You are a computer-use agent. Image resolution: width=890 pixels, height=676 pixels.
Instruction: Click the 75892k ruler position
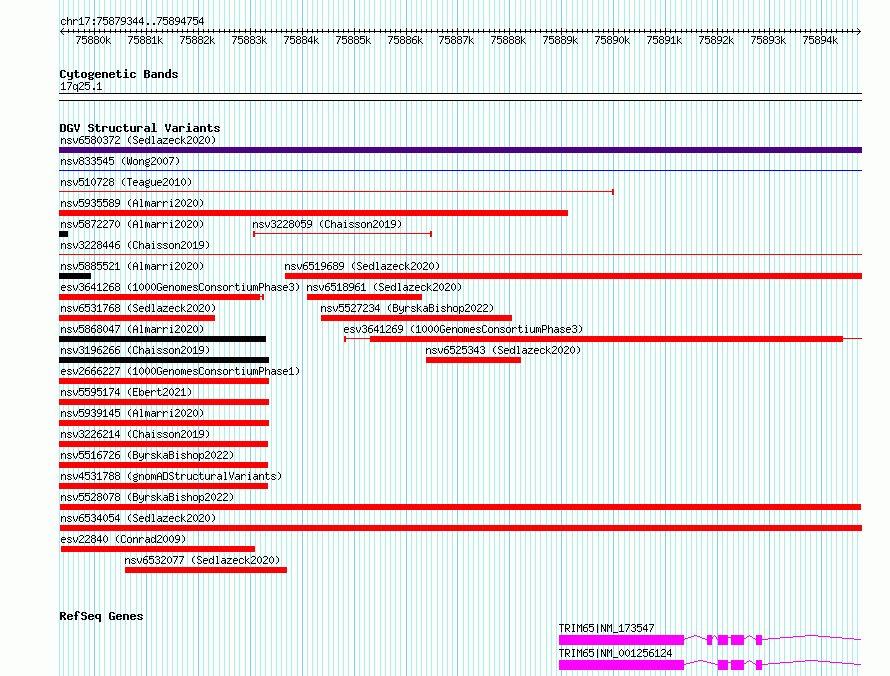pyautogui.click(x=716, y=40)
